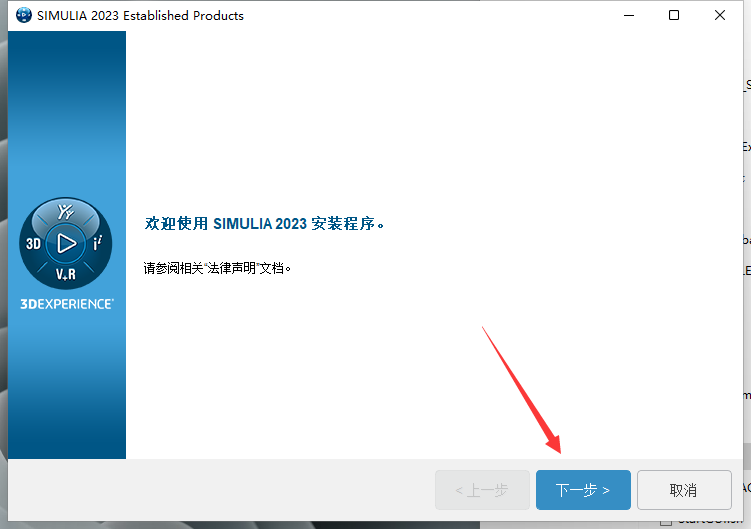Click the information quadrant of the compass
751x529 pixels.
pos(97,243)
